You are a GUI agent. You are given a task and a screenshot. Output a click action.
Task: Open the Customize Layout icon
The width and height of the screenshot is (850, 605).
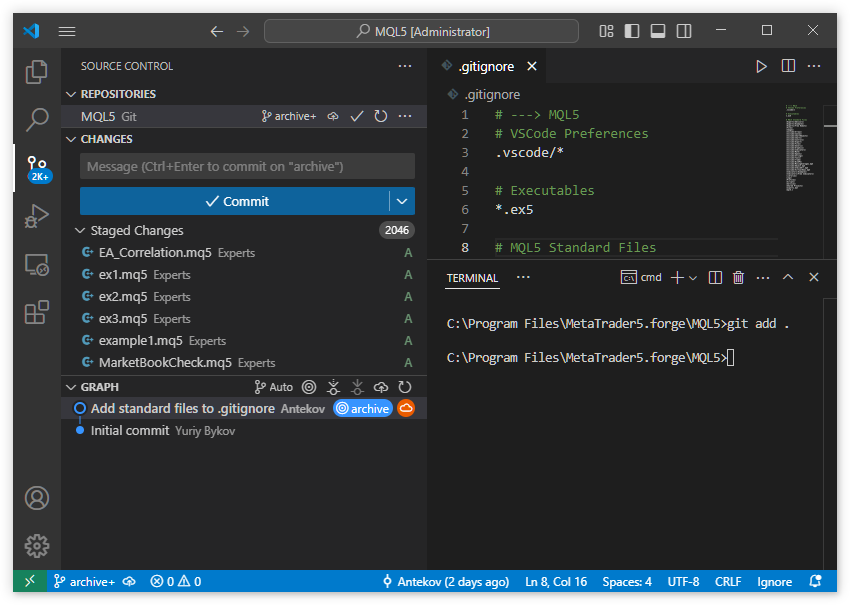tap(606, 31)
